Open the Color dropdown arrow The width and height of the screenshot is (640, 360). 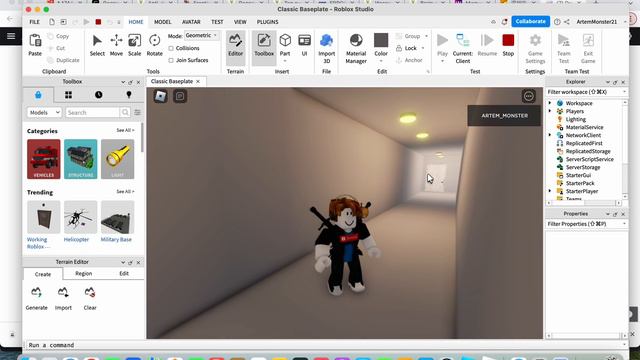coord(381,61)
